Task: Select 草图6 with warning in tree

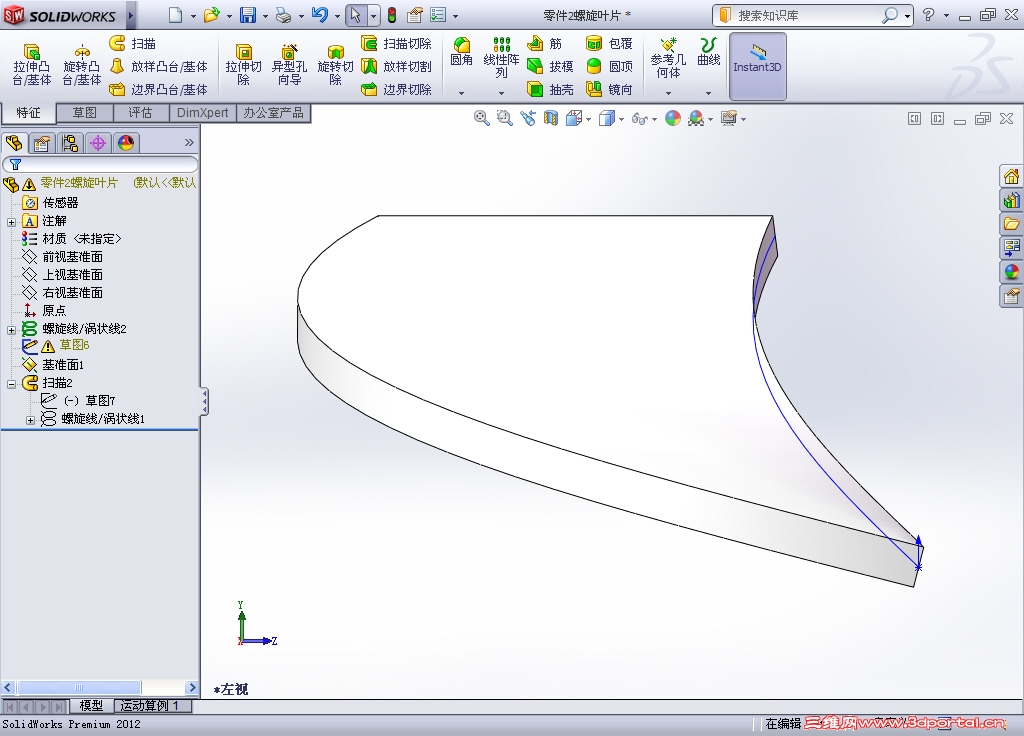Action: (56, 345)
